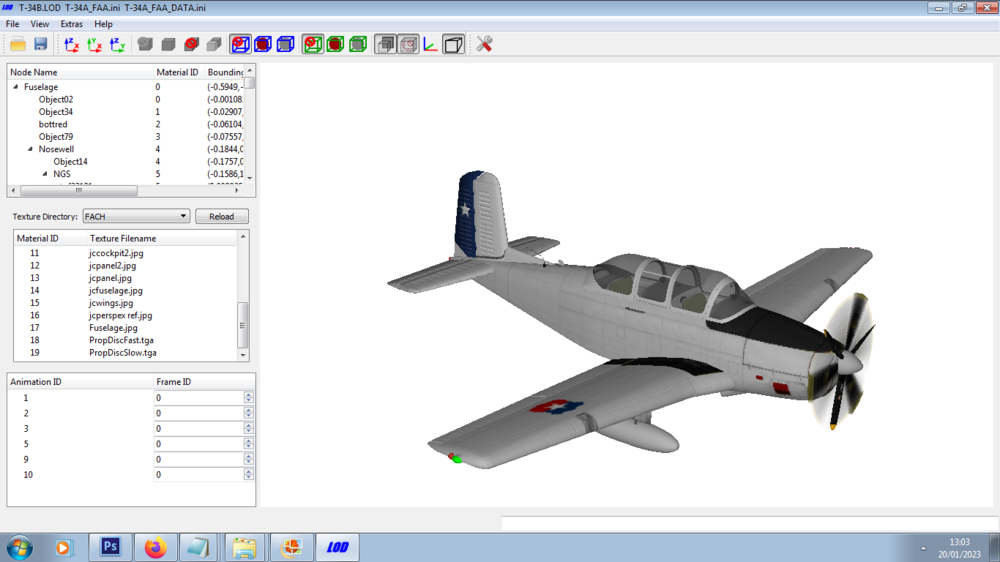Open the Texture Directory FACH dropdown
Screen dimensions: 1000x562
click(136, 216)
